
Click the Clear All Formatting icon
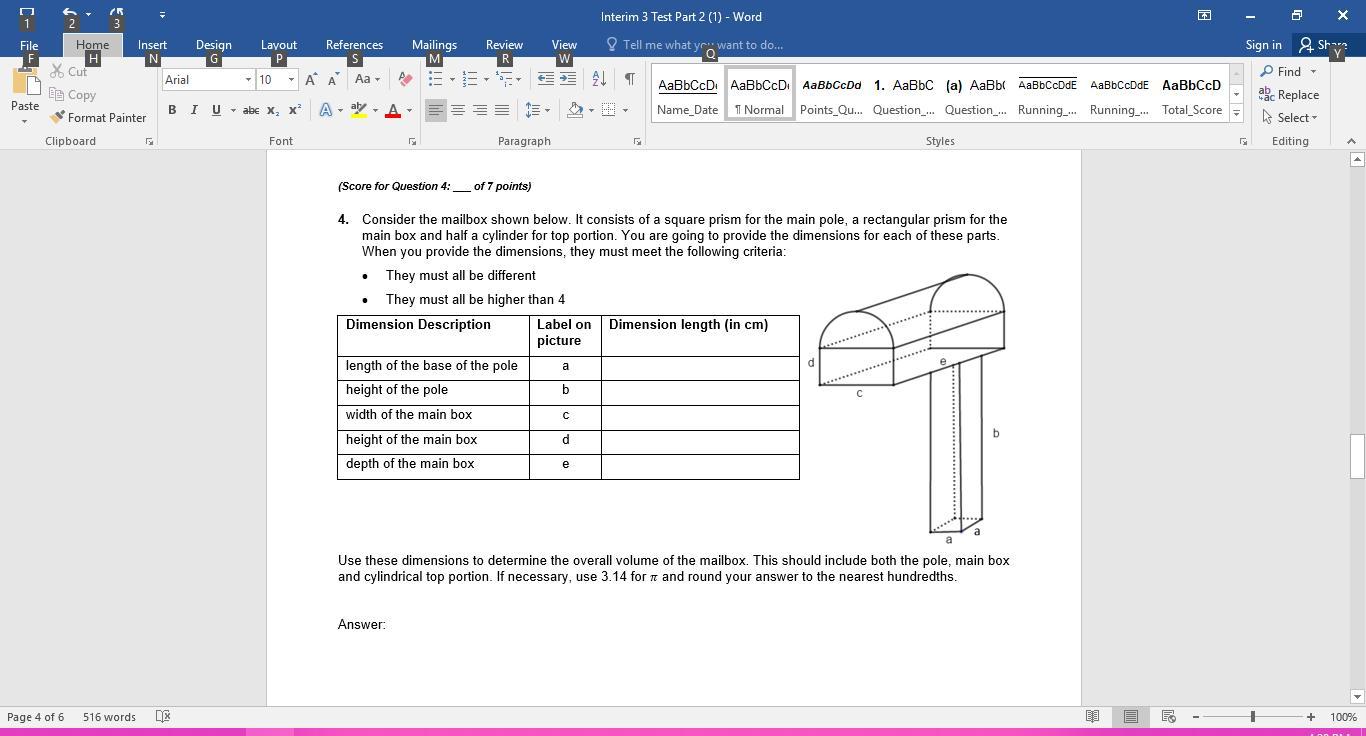pyautogui.click(x=405, y=79)
